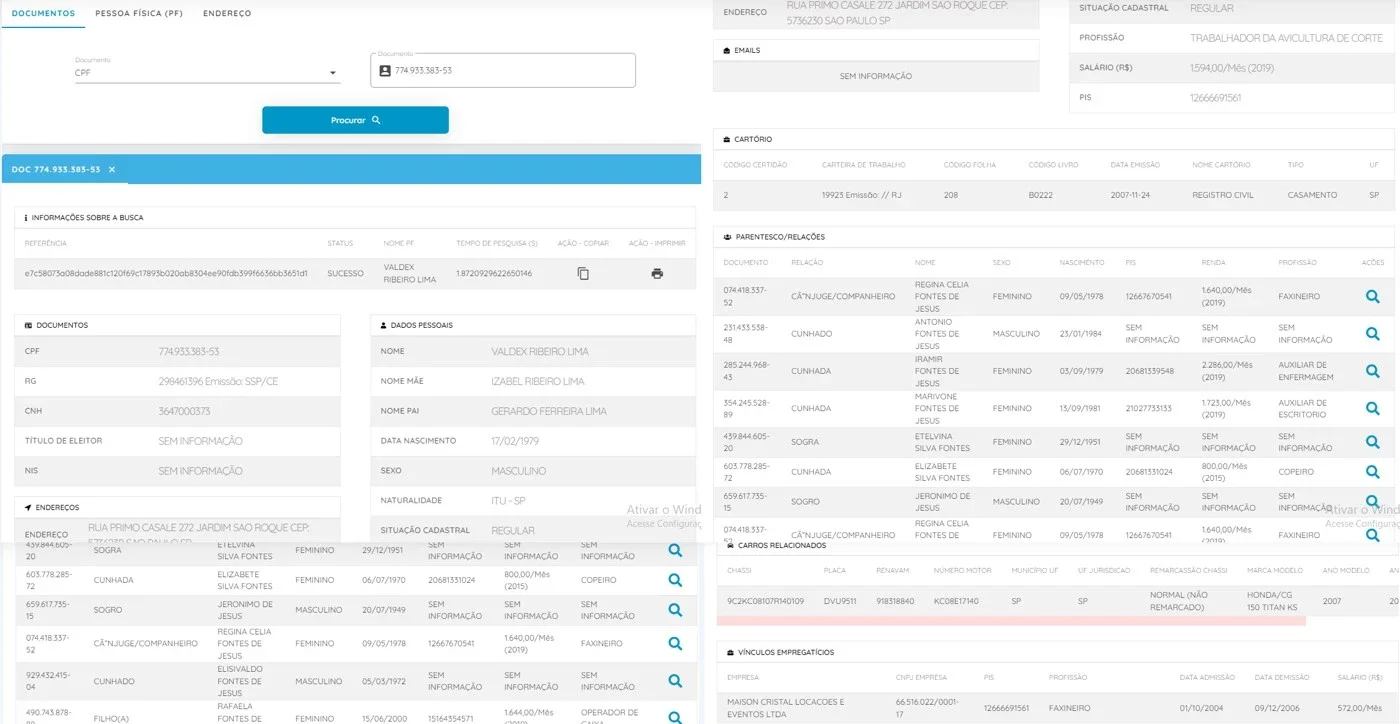Search relative Marivone Fontes de Jesus magnifier

(1373, 408)
